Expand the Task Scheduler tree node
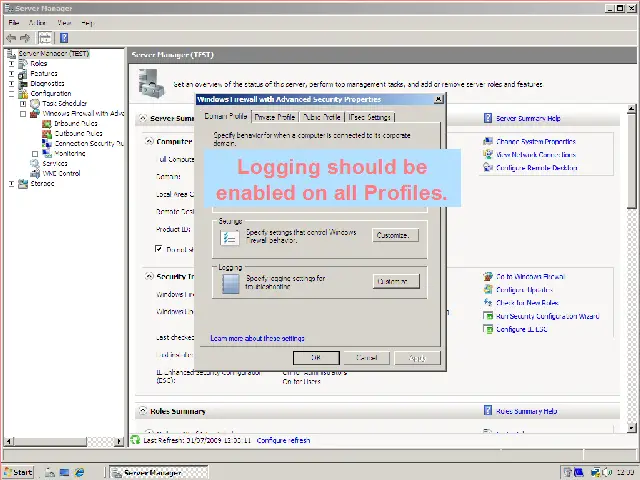This screenshot has height=480, width=640. (23, 104)
